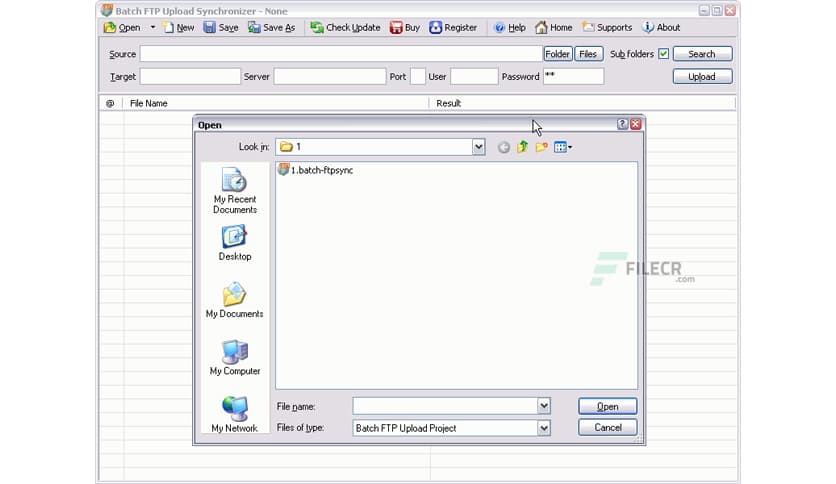Click the File name text box
The height and width of the screenshot is (484, 836).
coord(445,406)
